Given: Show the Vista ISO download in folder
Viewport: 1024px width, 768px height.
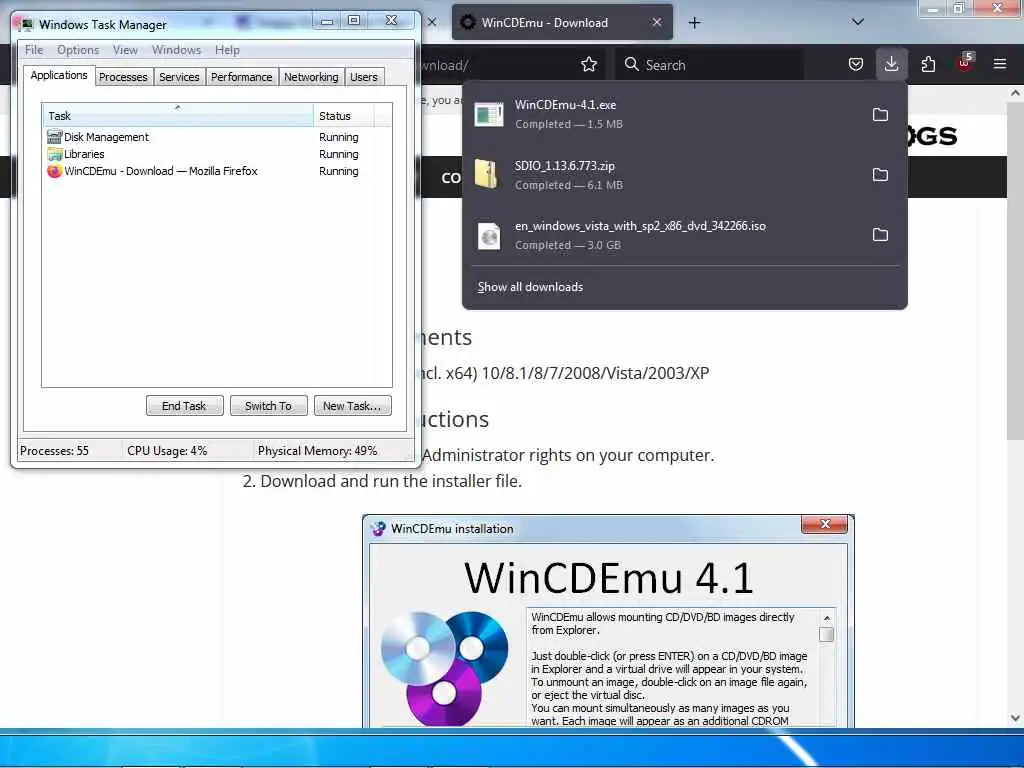Looking at the screenshot, I should (x=880, y=234).
